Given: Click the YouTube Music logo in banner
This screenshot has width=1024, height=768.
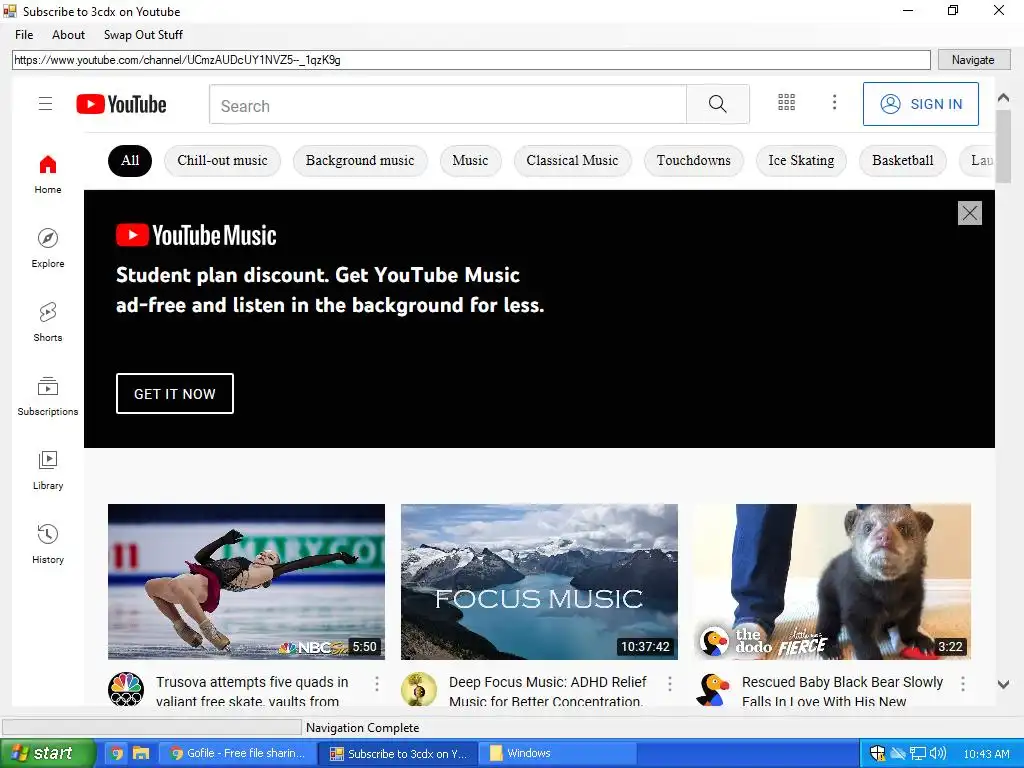Looking at the screenshot, I should (196, 235).
